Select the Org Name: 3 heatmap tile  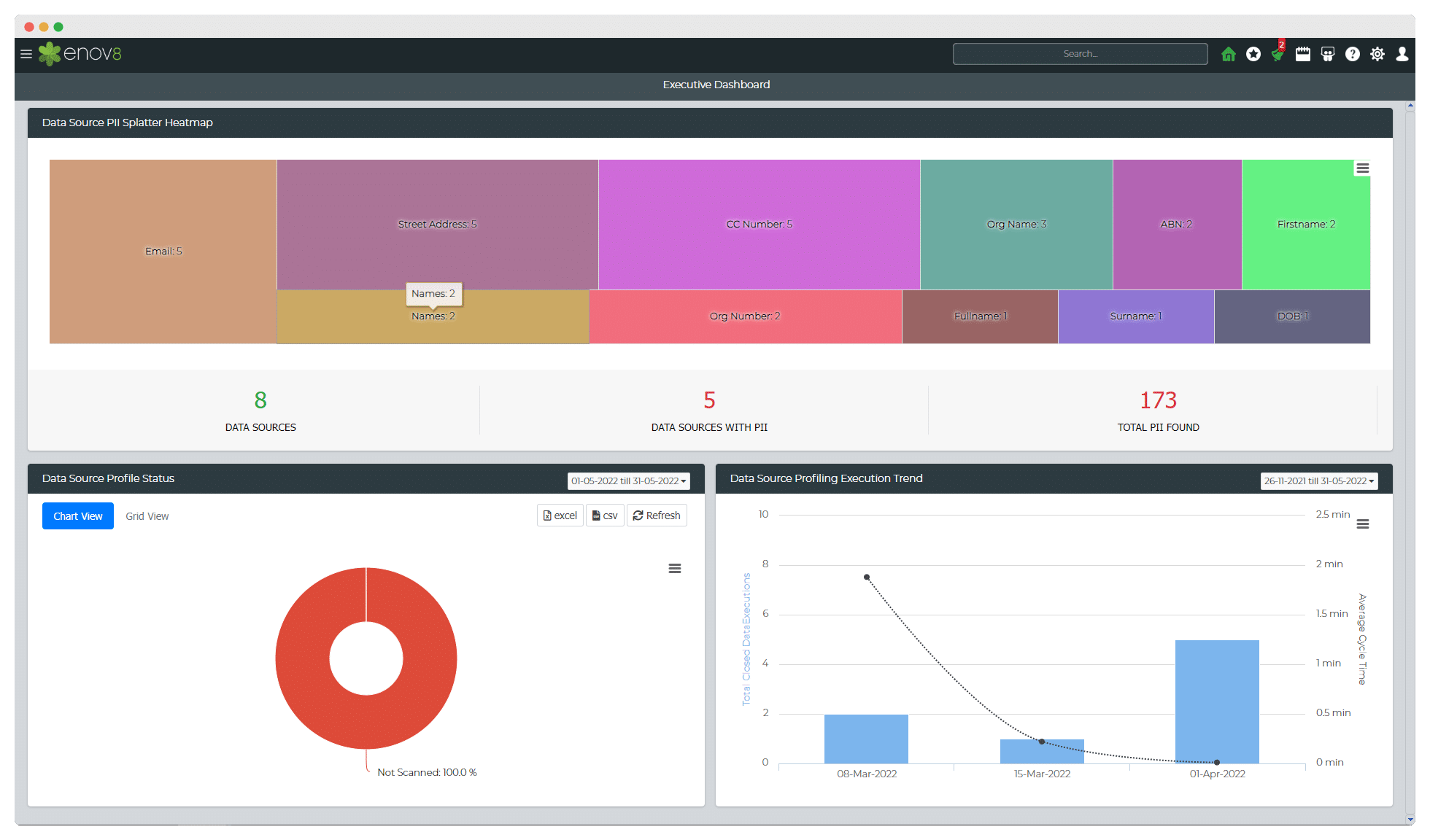(1016, 225)
